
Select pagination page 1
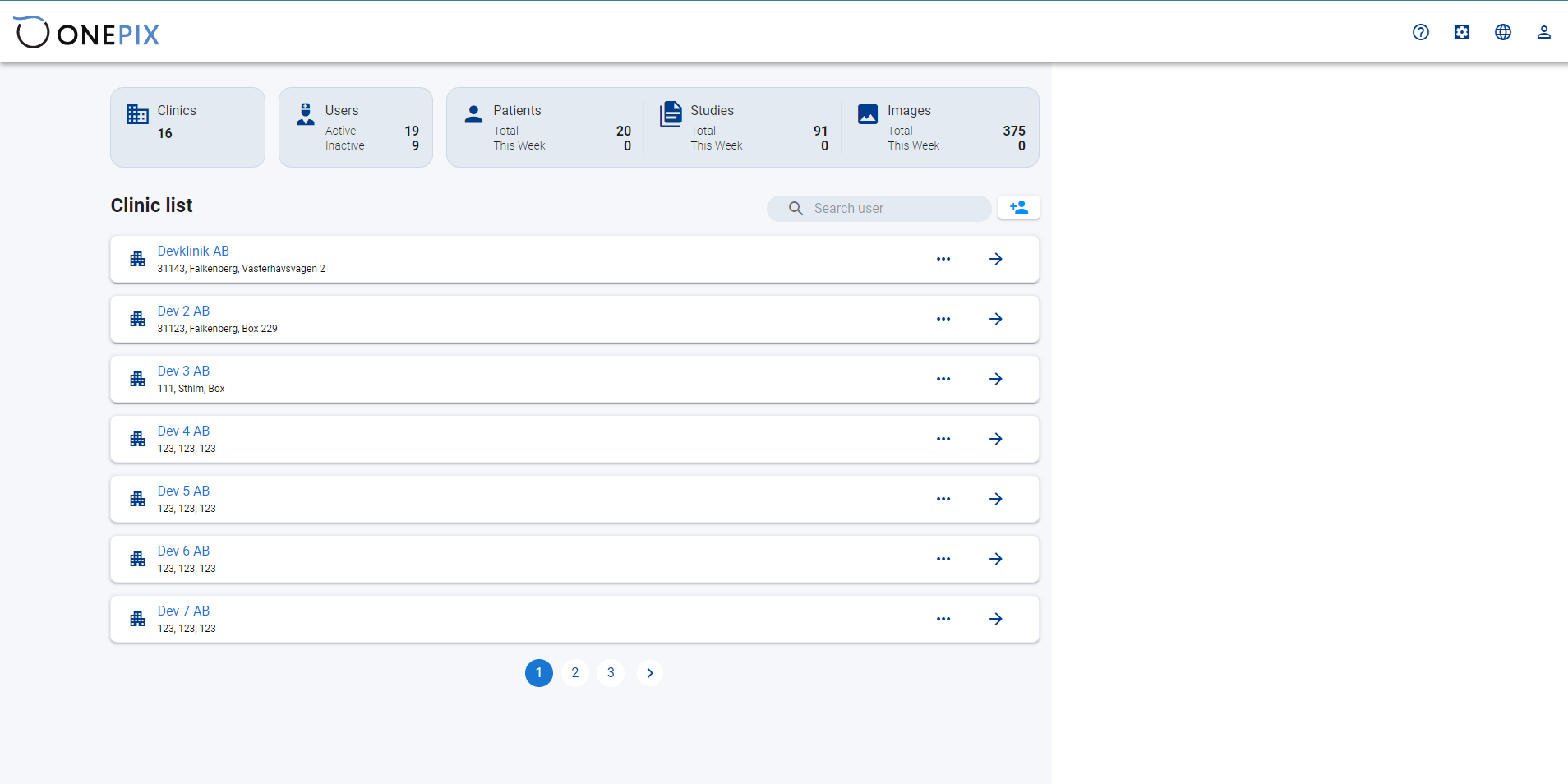[539, 673]
